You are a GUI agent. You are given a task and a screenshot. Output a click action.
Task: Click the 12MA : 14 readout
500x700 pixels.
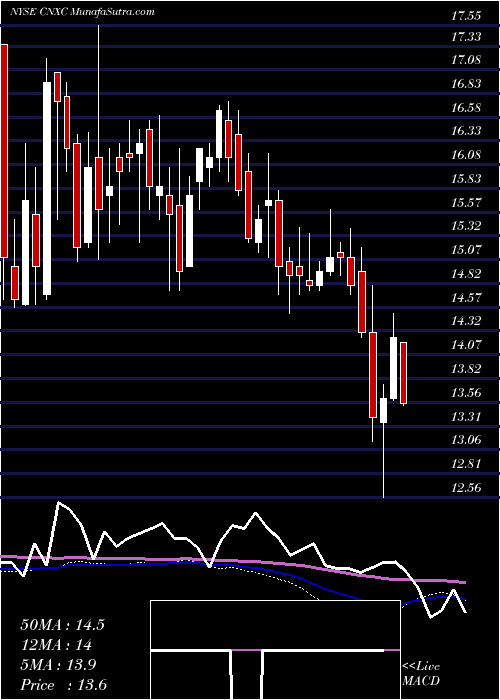(x=56, y=645)
